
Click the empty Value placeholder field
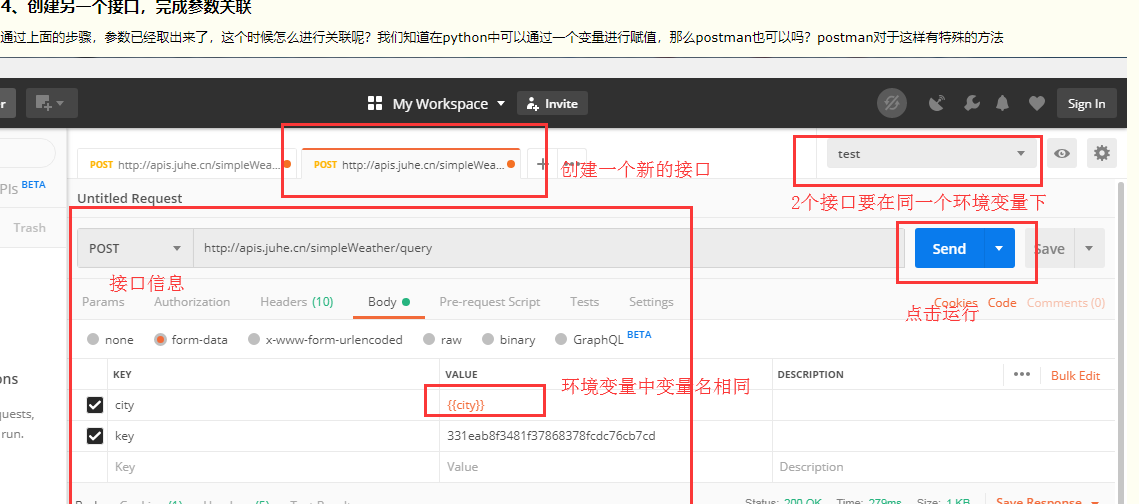coord(606,467)
